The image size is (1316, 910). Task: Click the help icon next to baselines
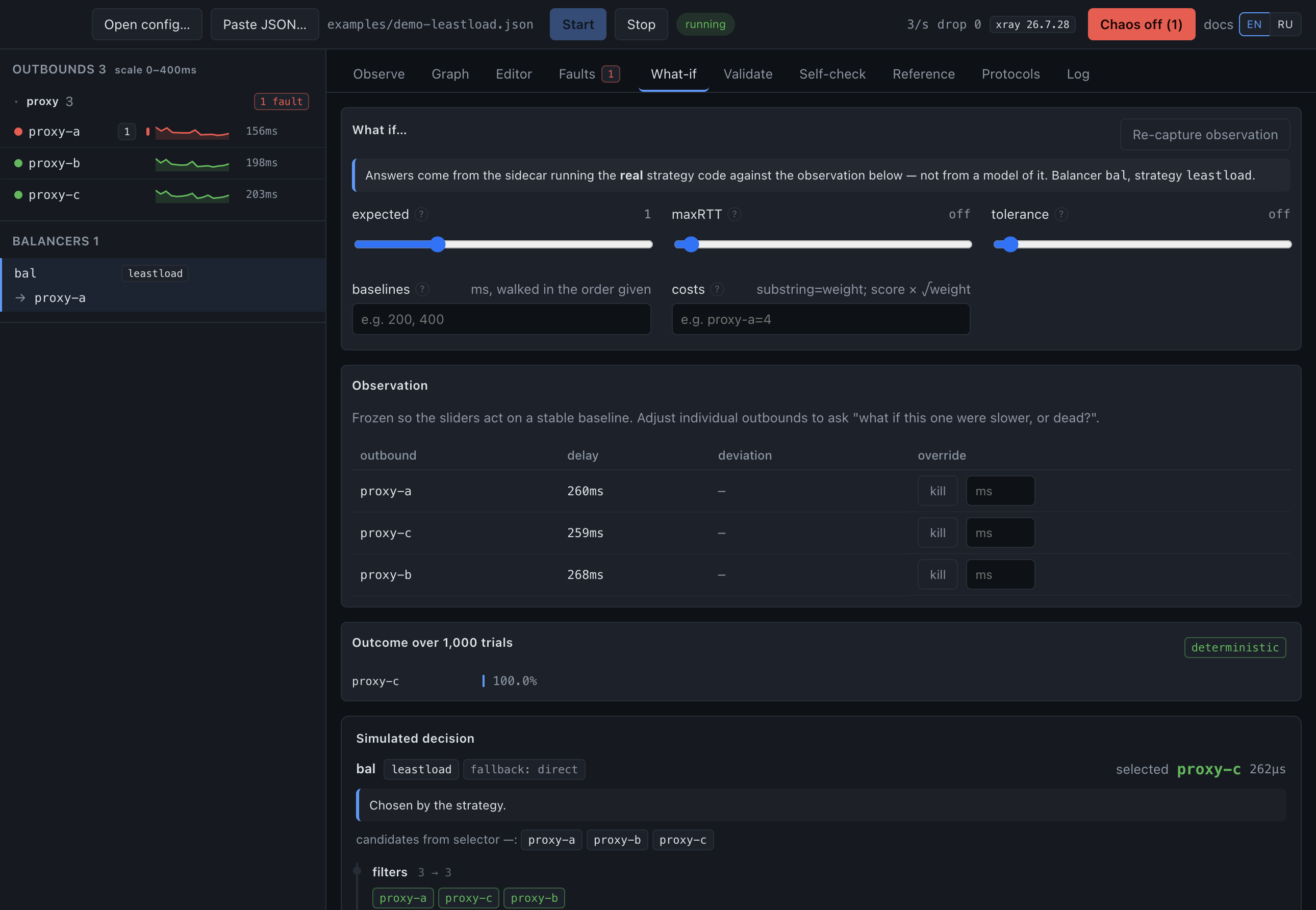(422, 290)
